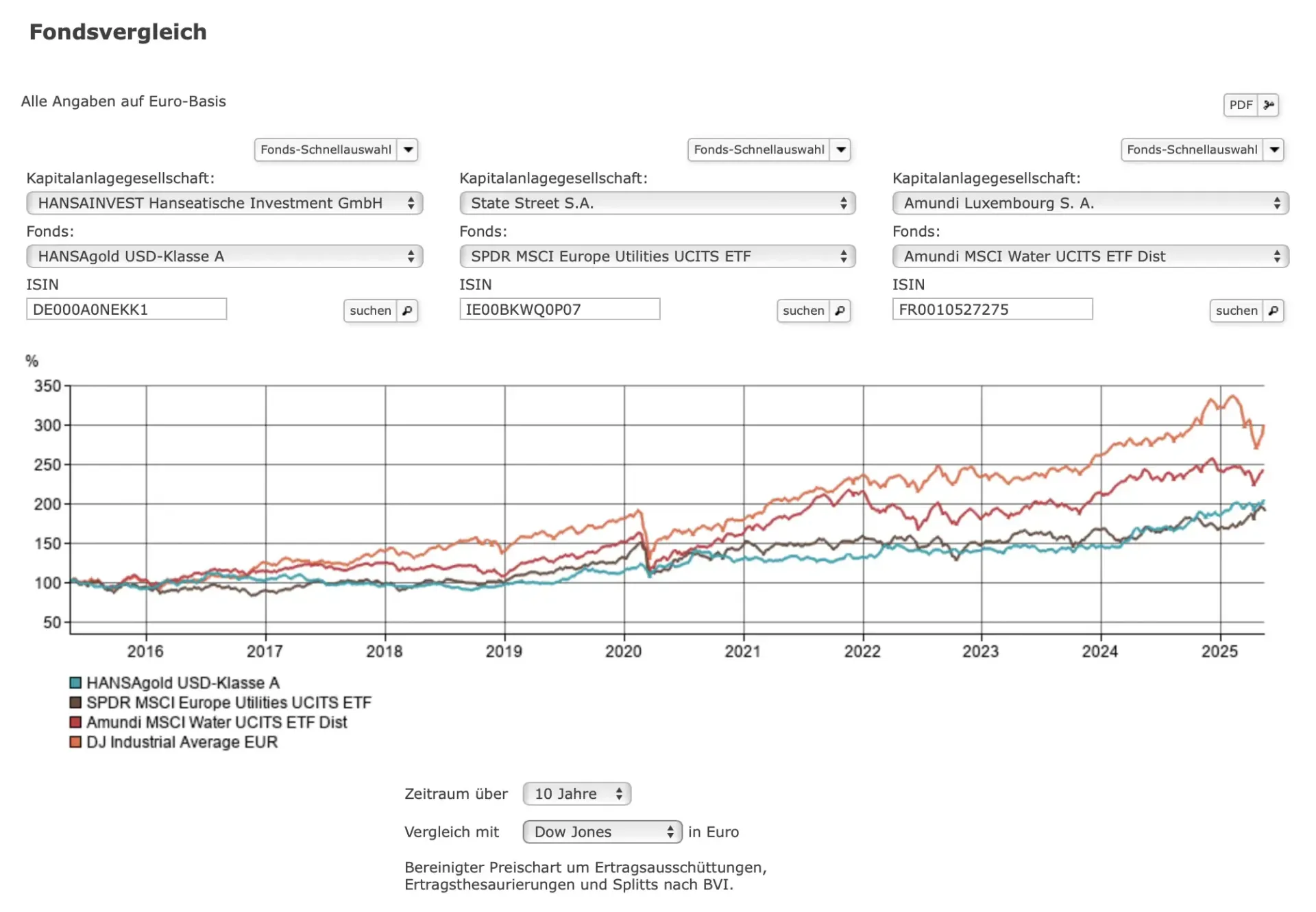
Task: Click the 100 y-axis value label
Action: click(48, 583)
